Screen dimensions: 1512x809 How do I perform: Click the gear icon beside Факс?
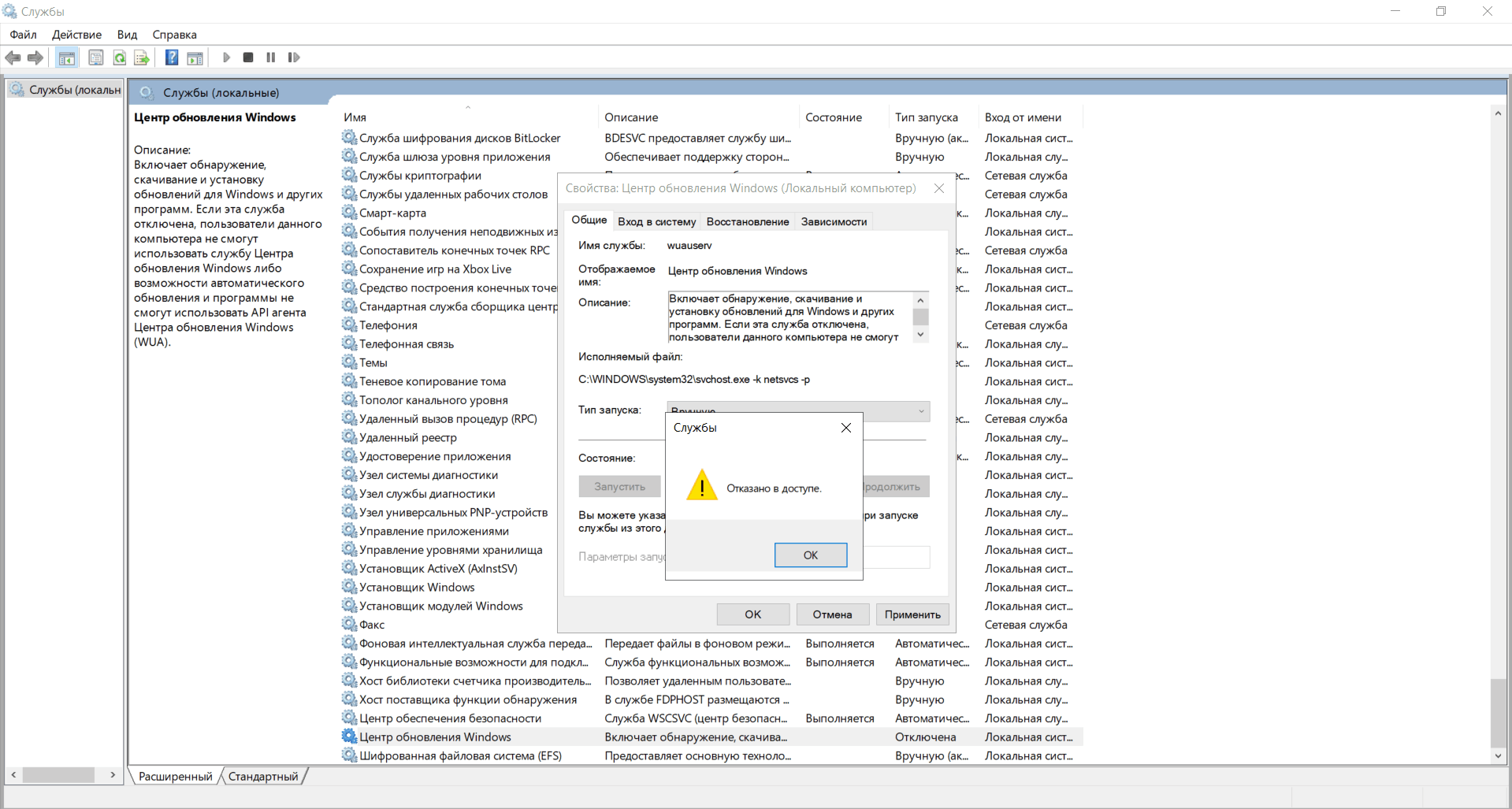(349, 624)
